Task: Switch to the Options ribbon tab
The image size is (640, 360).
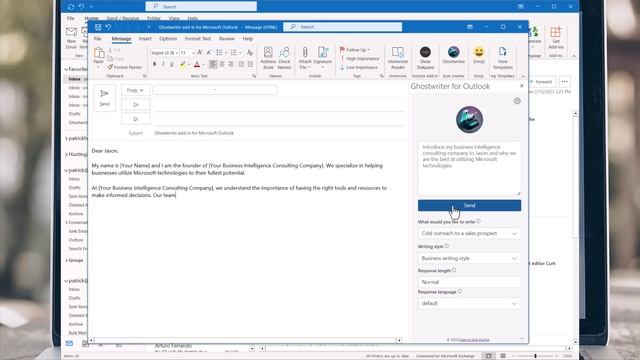Action: (x=168, y=39)
